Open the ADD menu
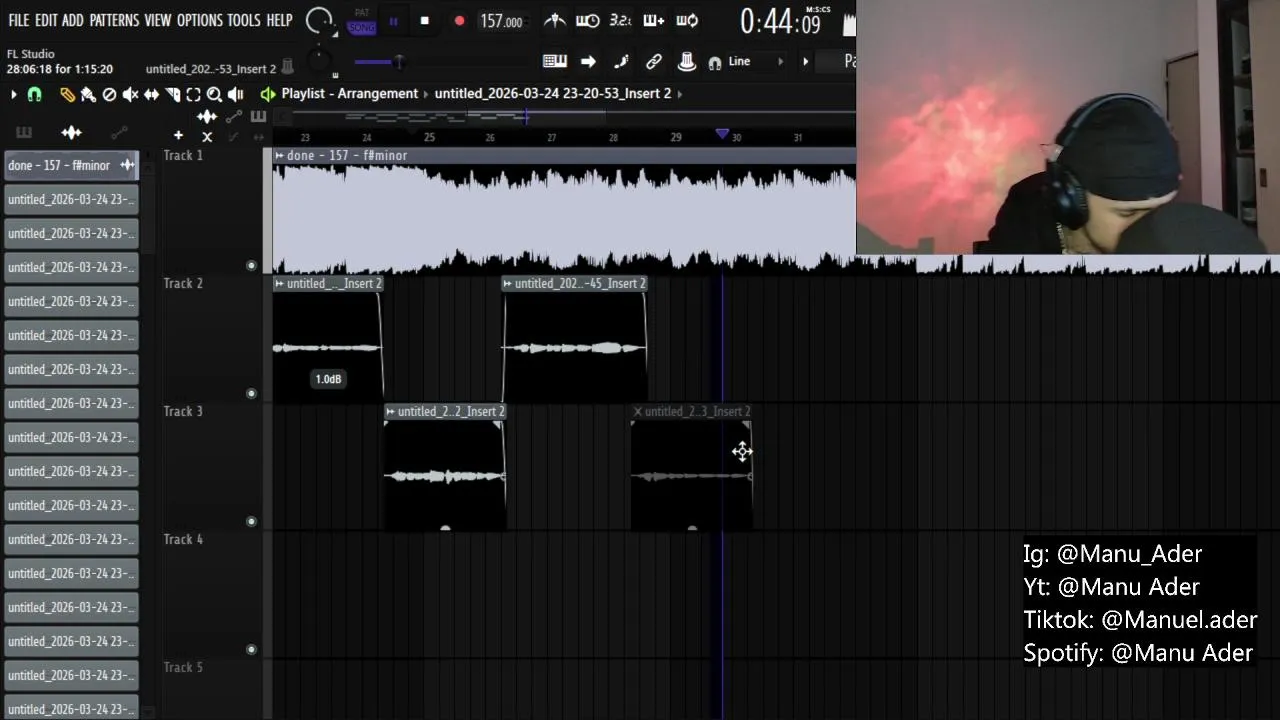Viewport: 1280px width, 720px height. [73, 20]
